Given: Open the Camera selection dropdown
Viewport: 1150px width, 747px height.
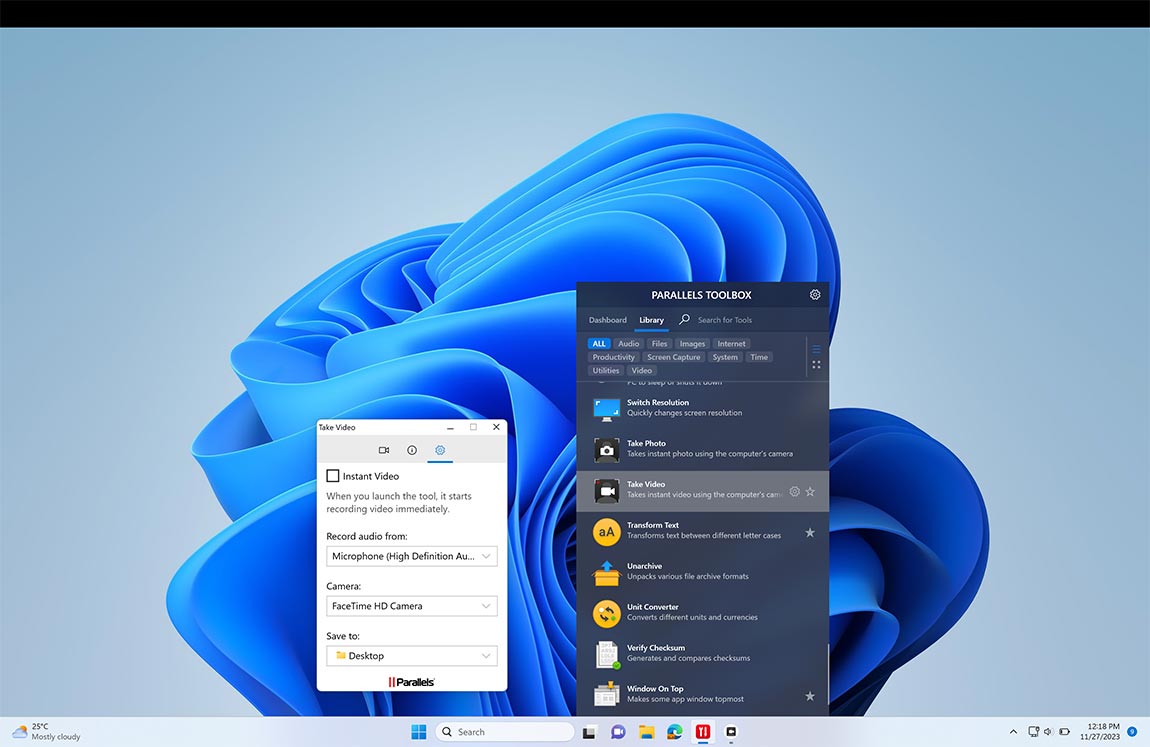Looking at the screenshot, I should [411, 606].
